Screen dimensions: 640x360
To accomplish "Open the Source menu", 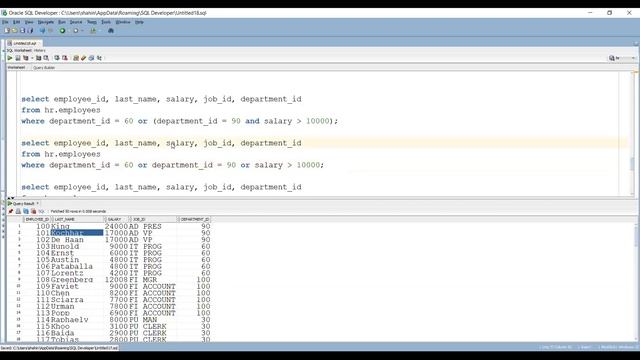I will point(76,22).
